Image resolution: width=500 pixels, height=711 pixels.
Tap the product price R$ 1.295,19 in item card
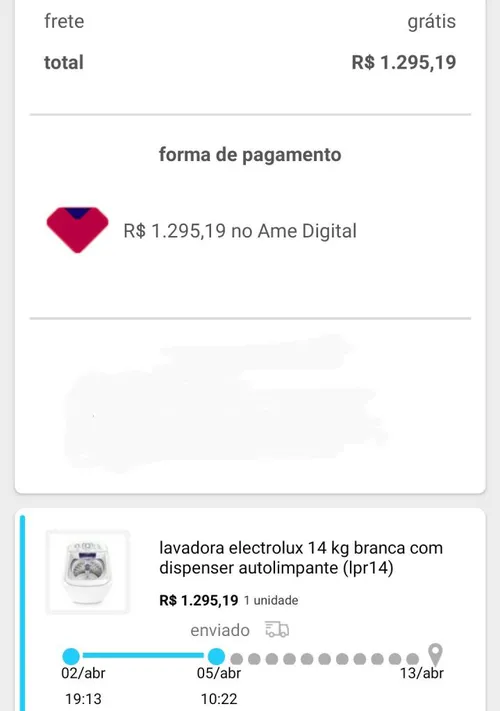pos(199,600)
